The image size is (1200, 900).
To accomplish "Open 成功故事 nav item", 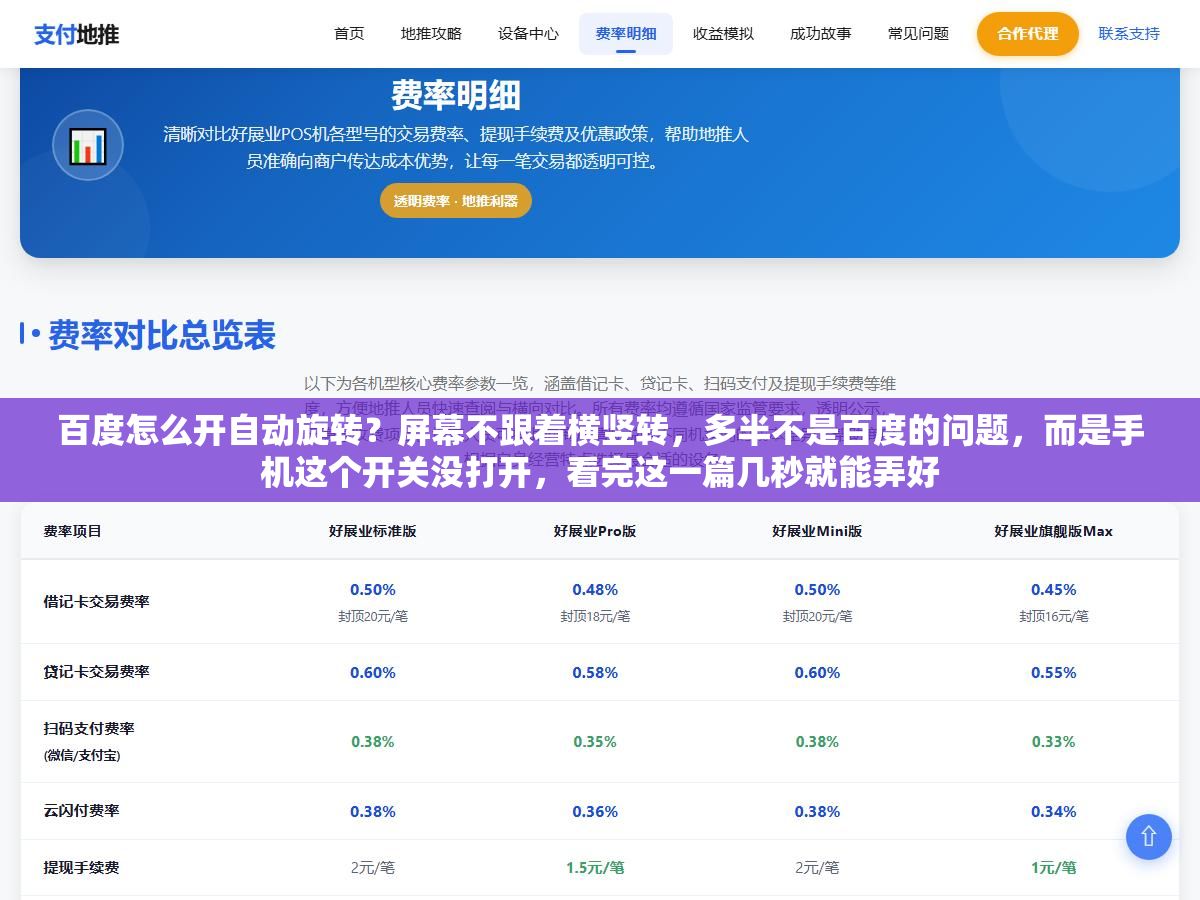I will pyautogui.click(x=820, y=34).
